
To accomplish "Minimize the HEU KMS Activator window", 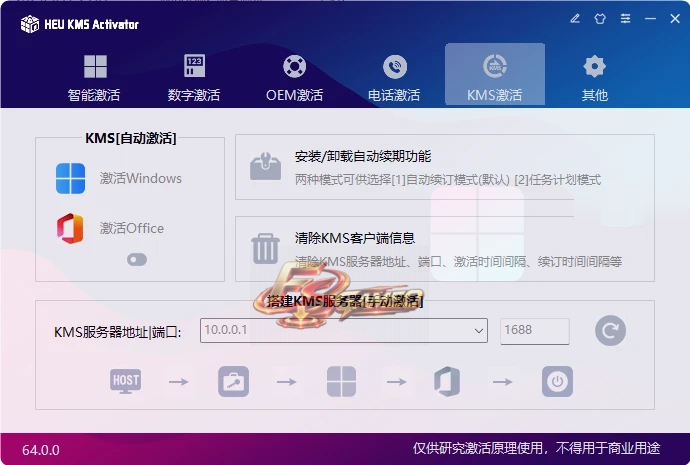I will 650,18.
